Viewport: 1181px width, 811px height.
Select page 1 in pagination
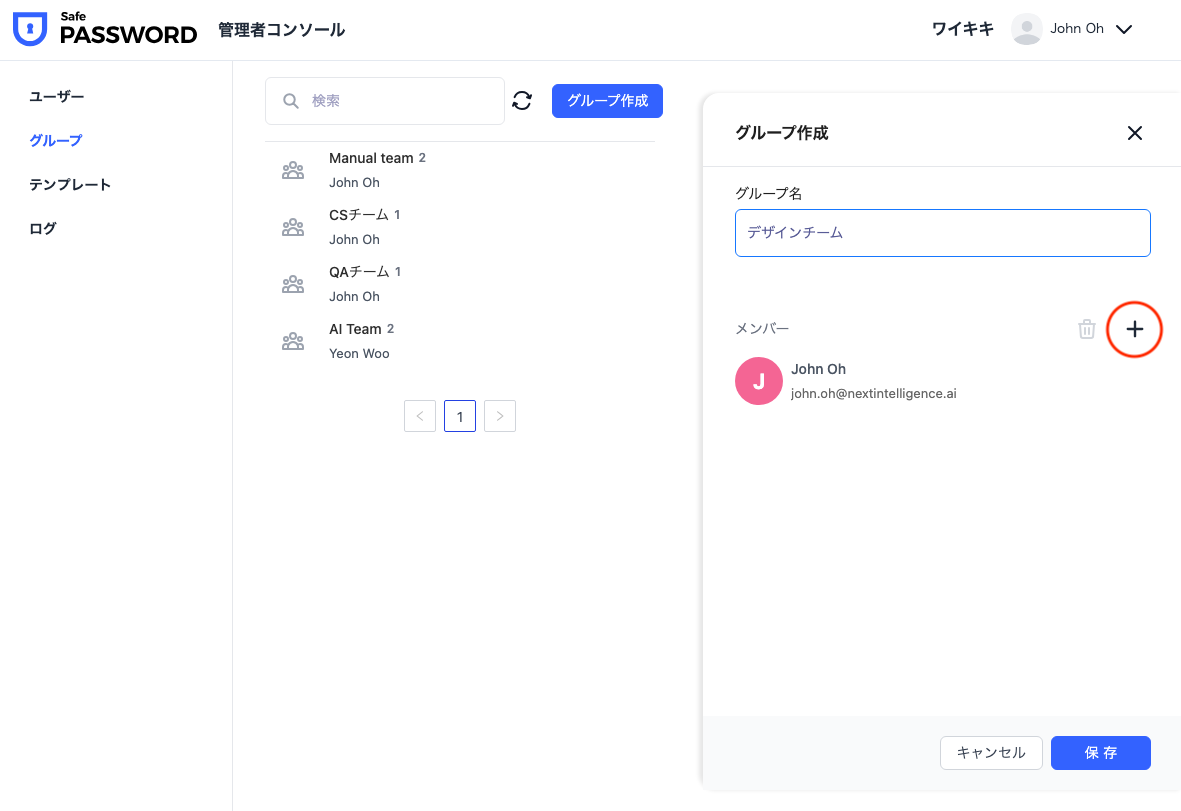click(x=460, y=416)
